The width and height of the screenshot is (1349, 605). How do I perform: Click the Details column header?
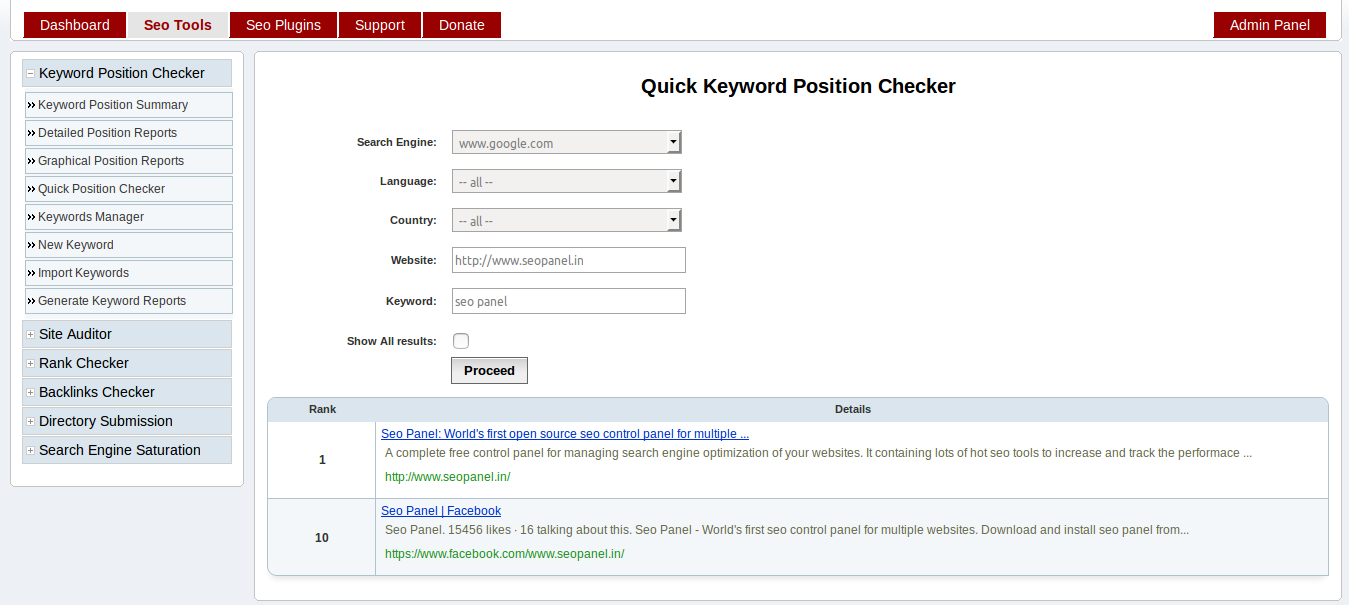click(853, 409)
